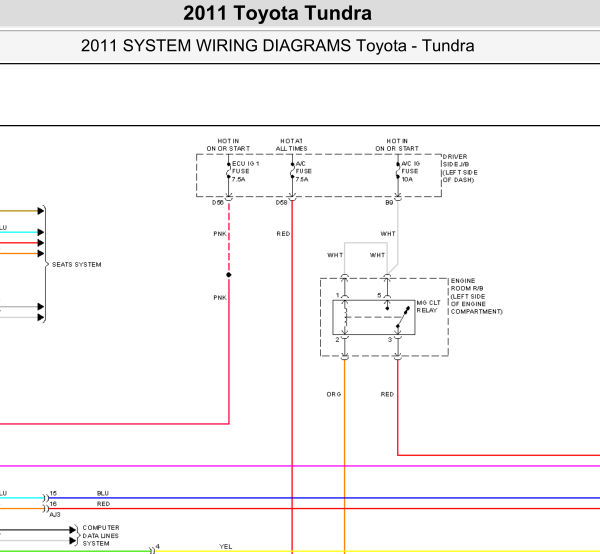The width and height of the screenshot is (600, 554).
Task: Click the MG CLT relay switch contact symbol
Action: click(x=403, y=318)
